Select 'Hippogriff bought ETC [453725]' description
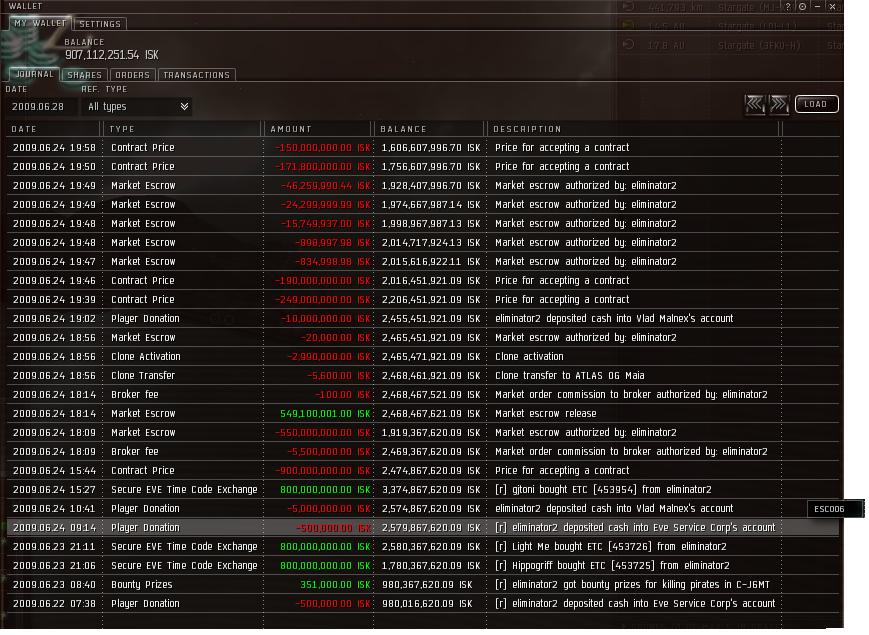The height and width of the screenshot is (635, 869). [x=612, y=565]
